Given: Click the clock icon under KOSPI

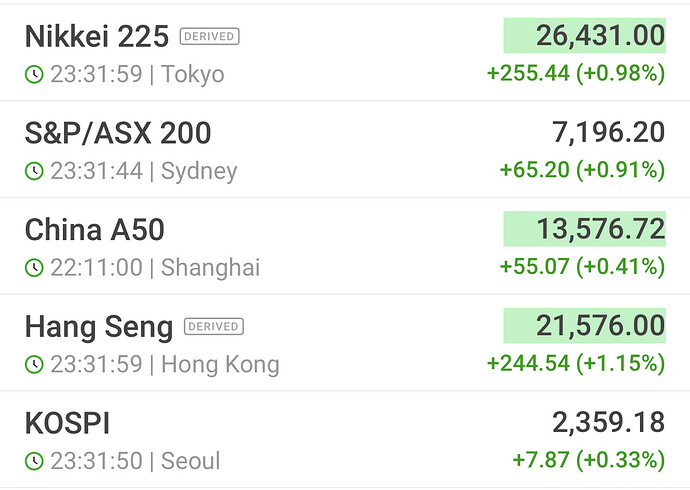Looking at the screenshot, I should [34, 462].
